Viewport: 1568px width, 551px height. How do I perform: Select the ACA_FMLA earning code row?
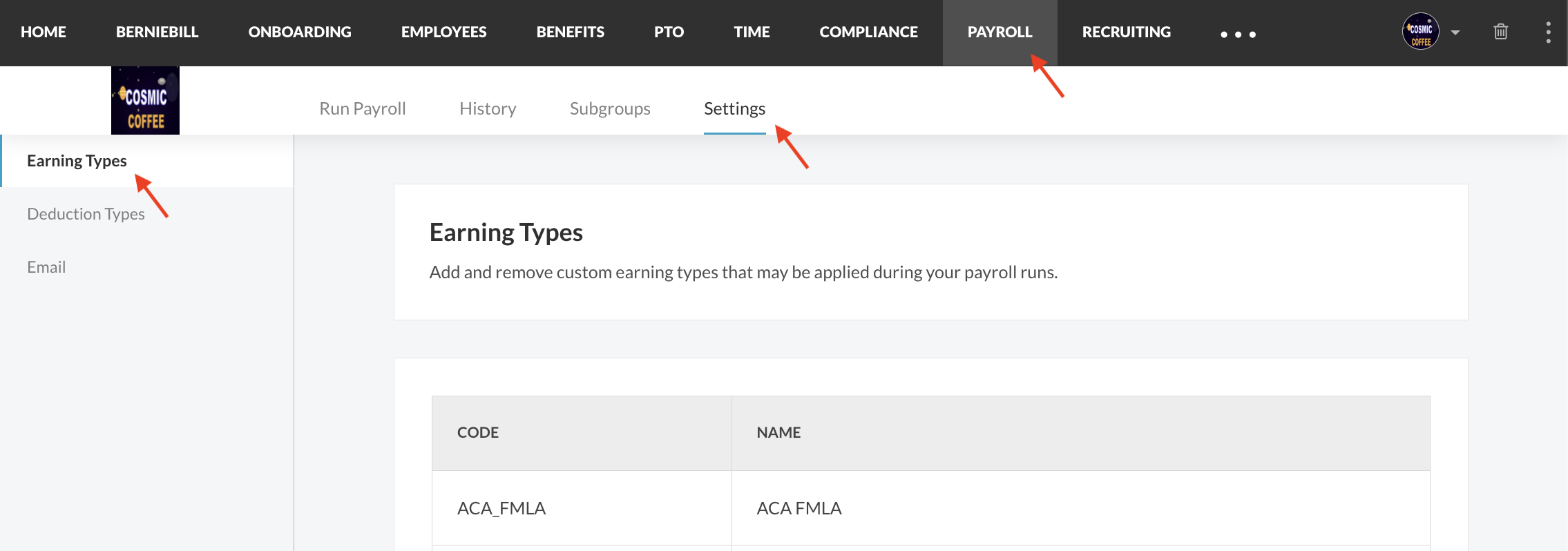coord(501,508)
